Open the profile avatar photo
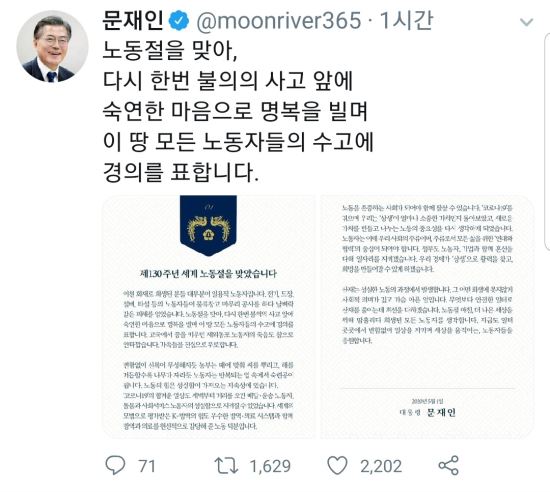 (x=52, y=47)
